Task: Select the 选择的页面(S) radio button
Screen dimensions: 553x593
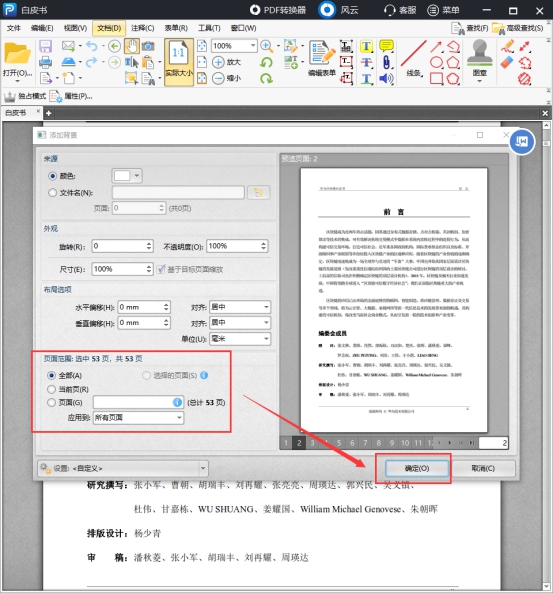Action: (x=146, y=376)
